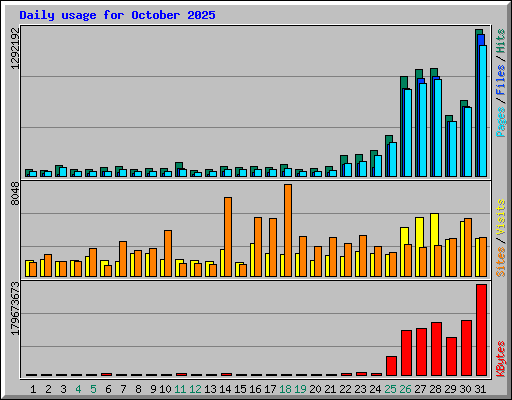Image resolution: width=512 pixels, height=400 pixels.
Task: Click day 25 on the x-axis
Action: click(x=390, y=389)
